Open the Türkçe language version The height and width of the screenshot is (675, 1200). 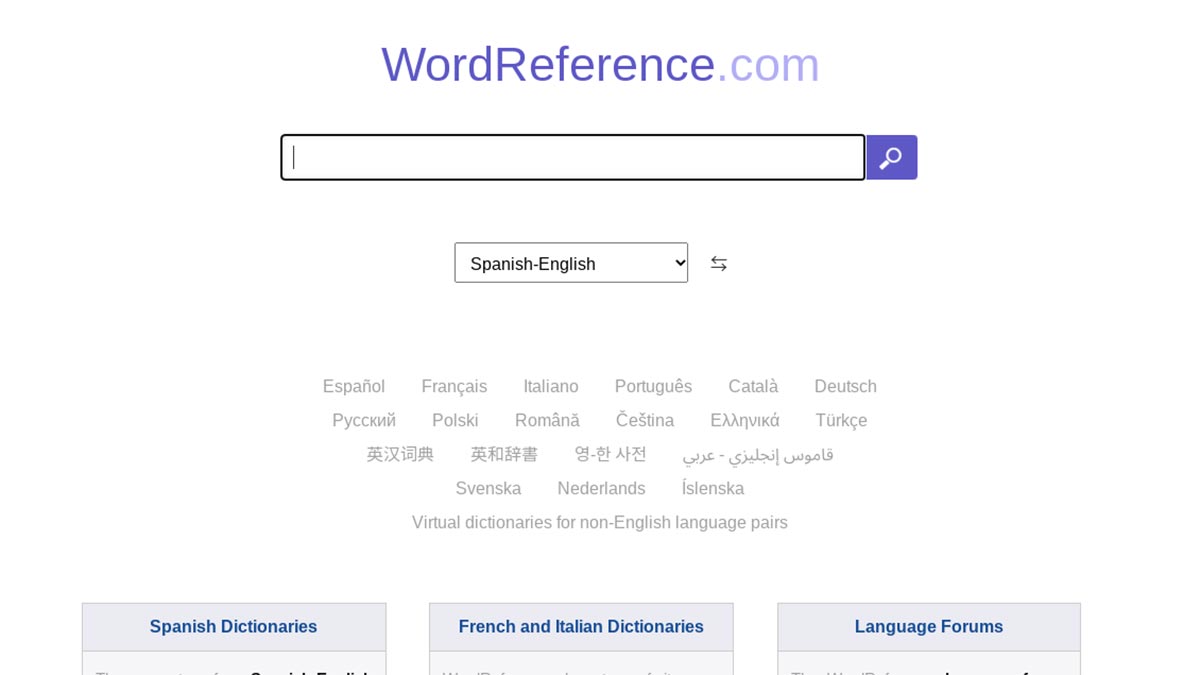tap(841, 420)
